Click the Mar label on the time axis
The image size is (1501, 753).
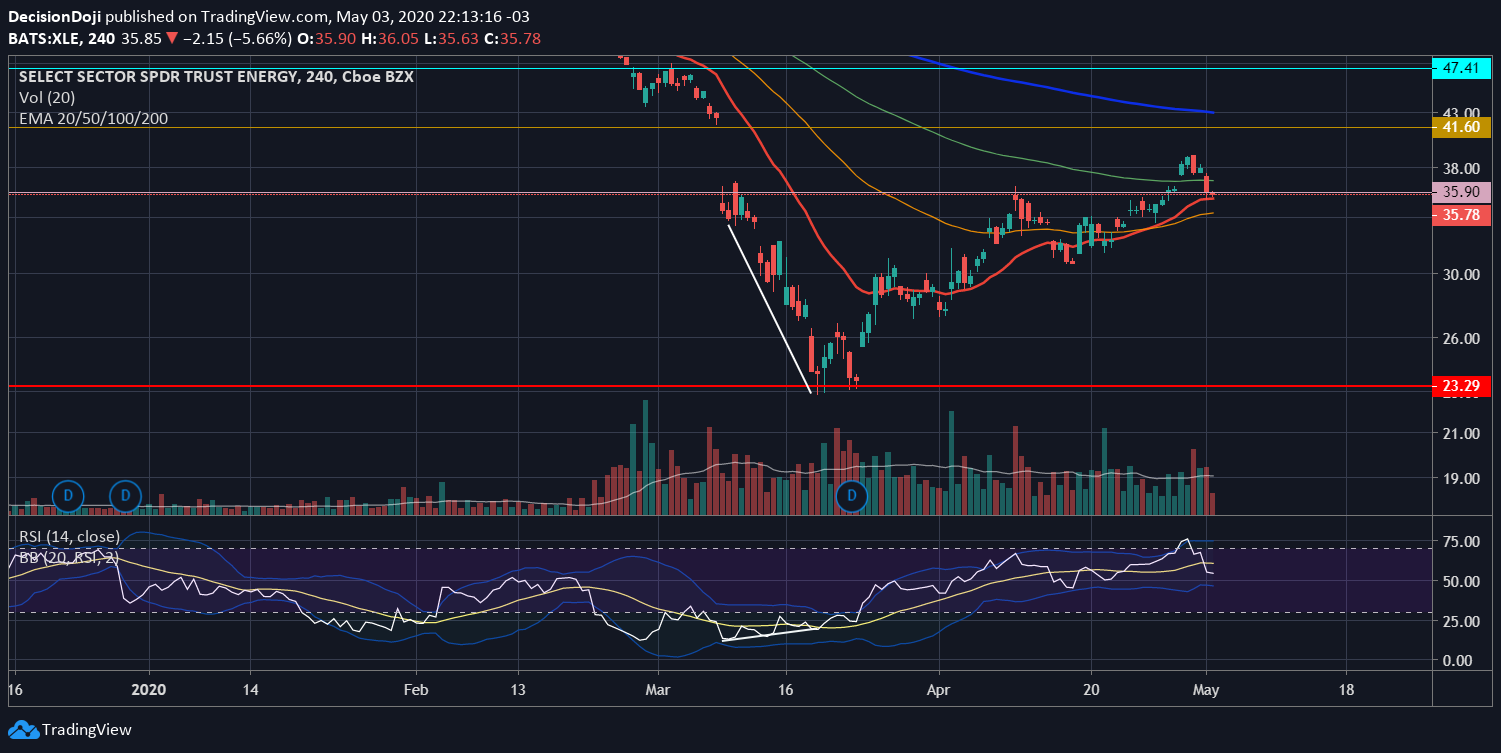[659, 690]
